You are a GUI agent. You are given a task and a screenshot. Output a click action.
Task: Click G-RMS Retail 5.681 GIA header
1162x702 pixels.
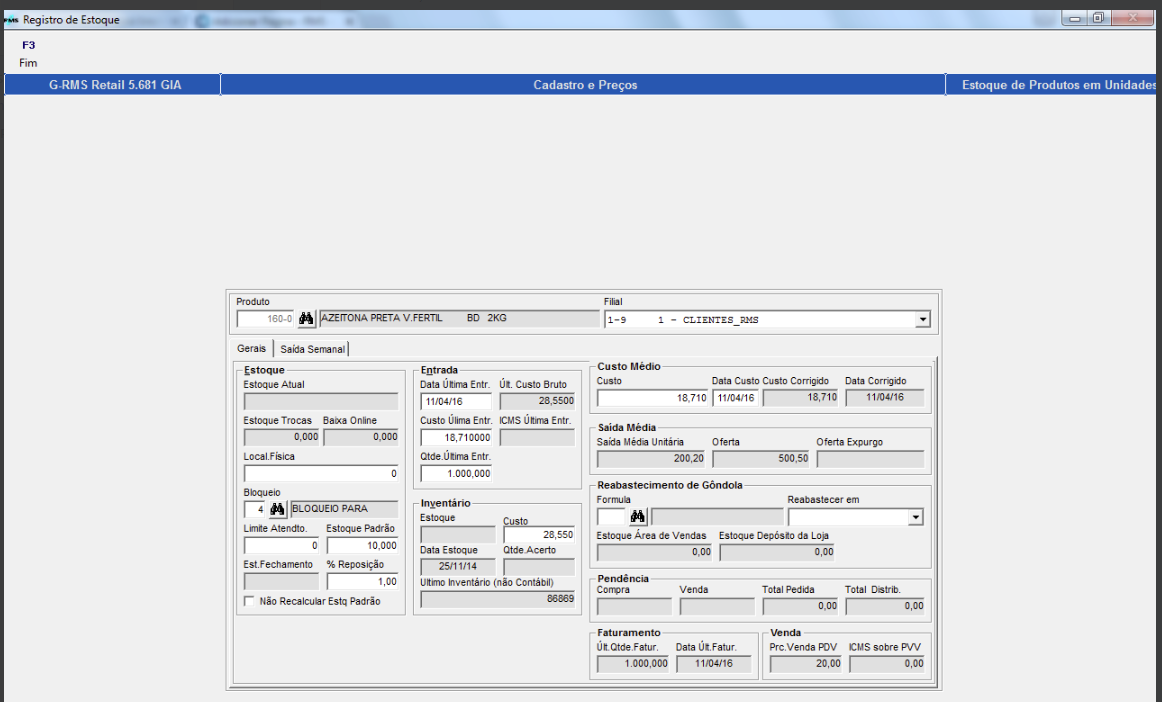coord(114,85)
